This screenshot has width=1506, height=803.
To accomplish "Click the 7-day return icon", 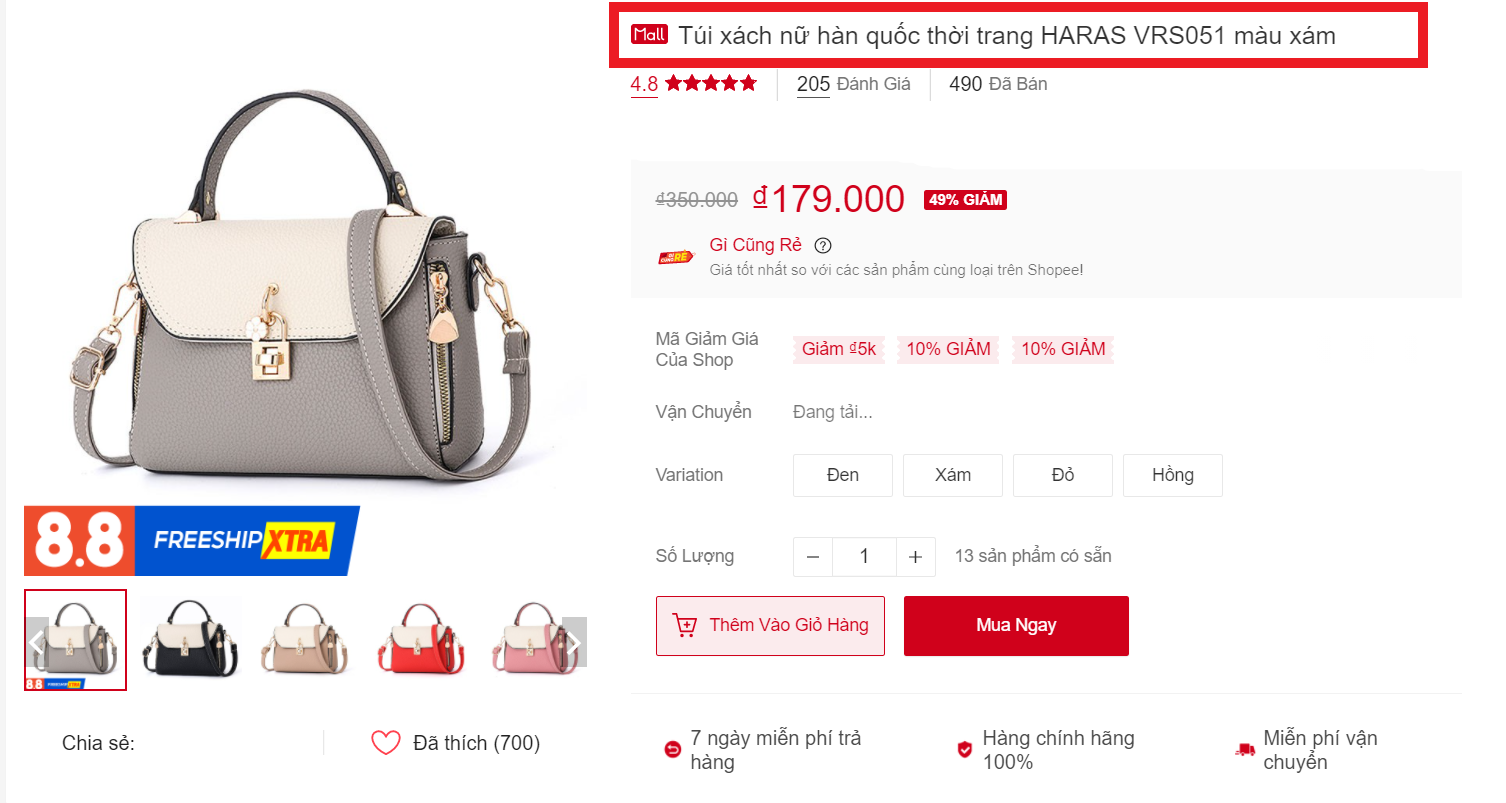I will point(672,750).
